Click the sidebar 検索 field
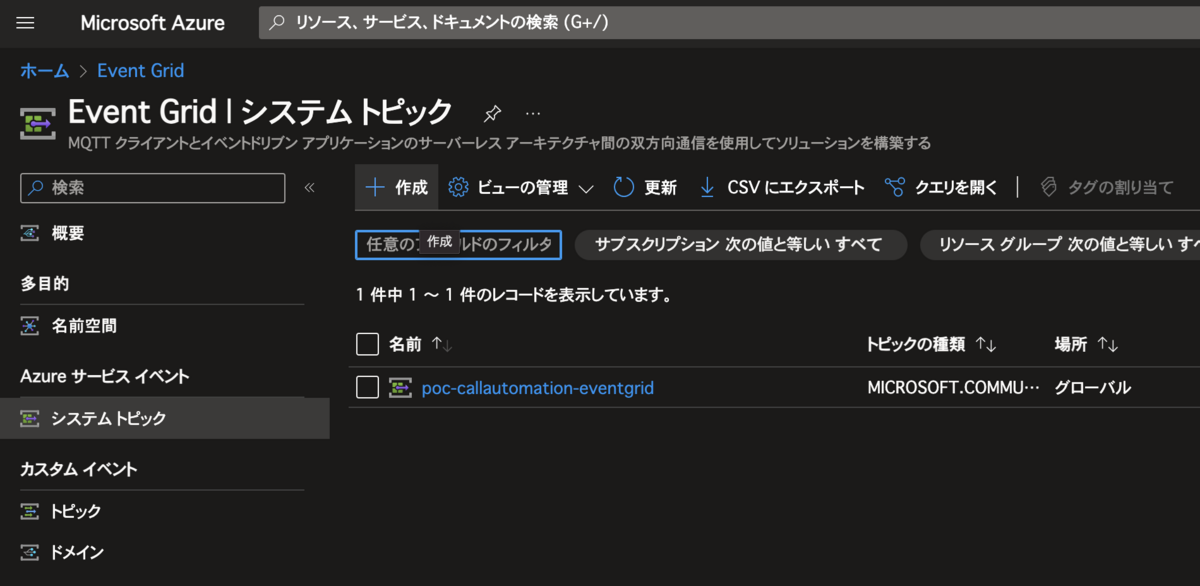Image resolution: width=1200 pixels, height=586 pixels. tap(153, 188)
